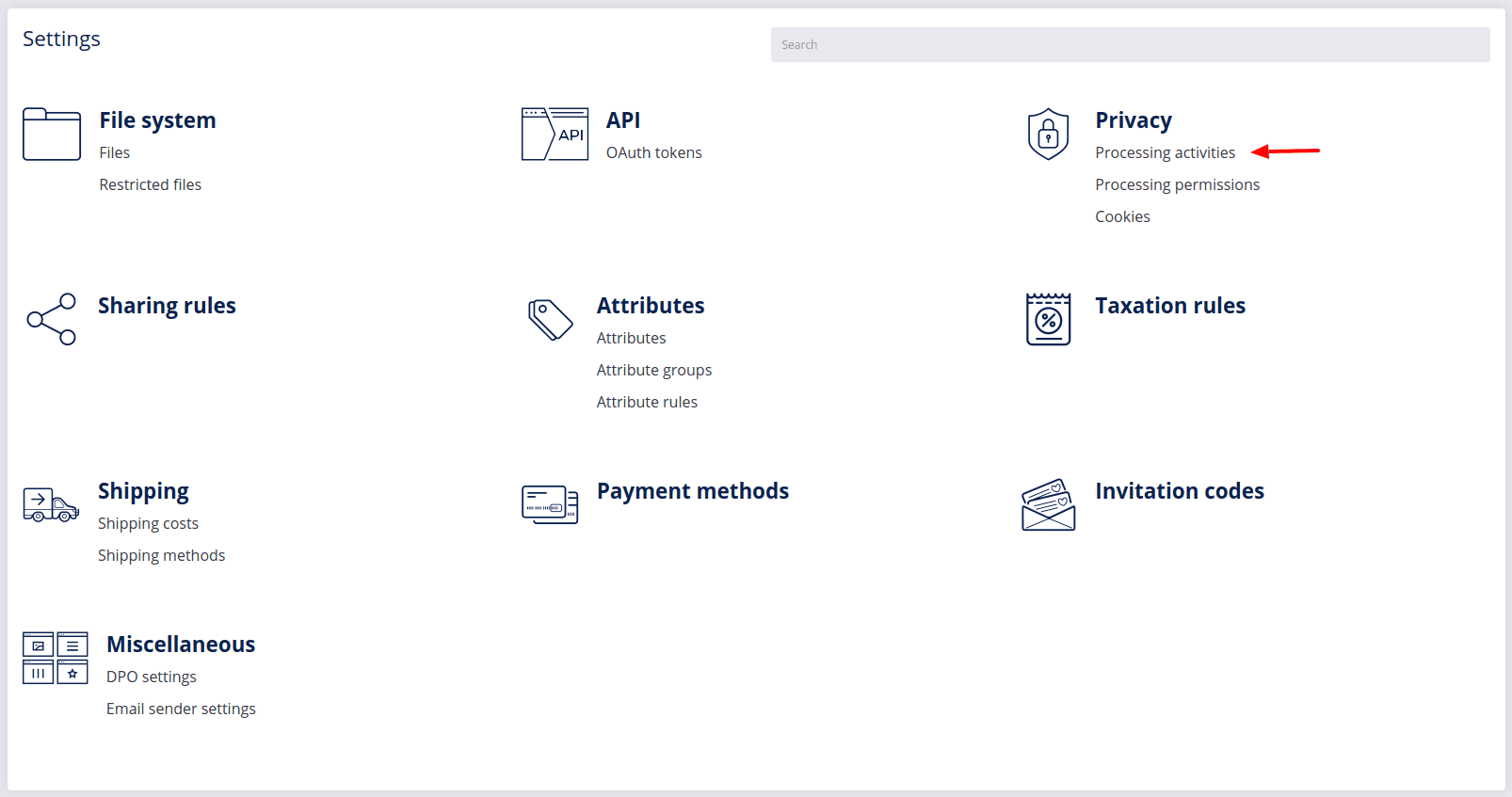
Task: Open Cookies settings
Action: point(1122,216)
